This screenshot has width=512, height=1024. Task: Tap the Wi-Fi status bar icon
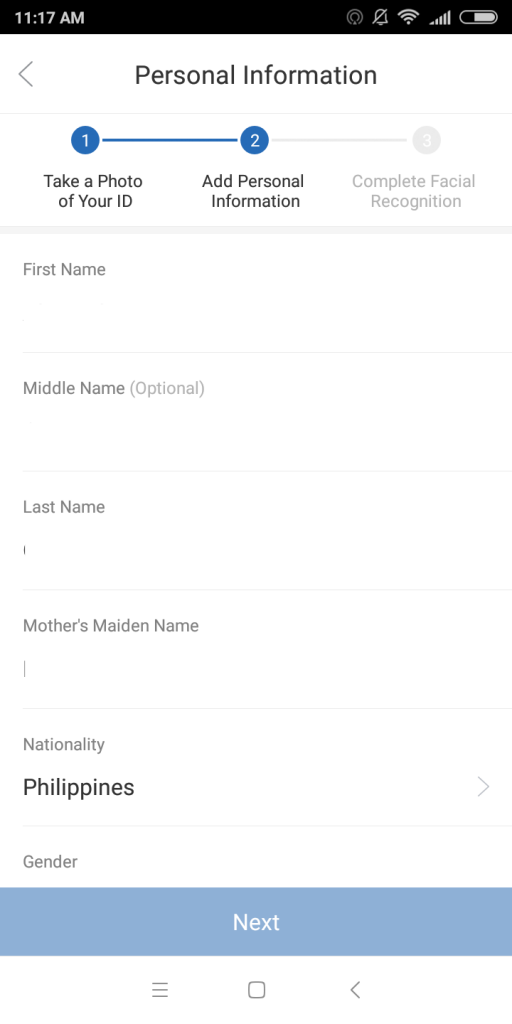(408, 18)
